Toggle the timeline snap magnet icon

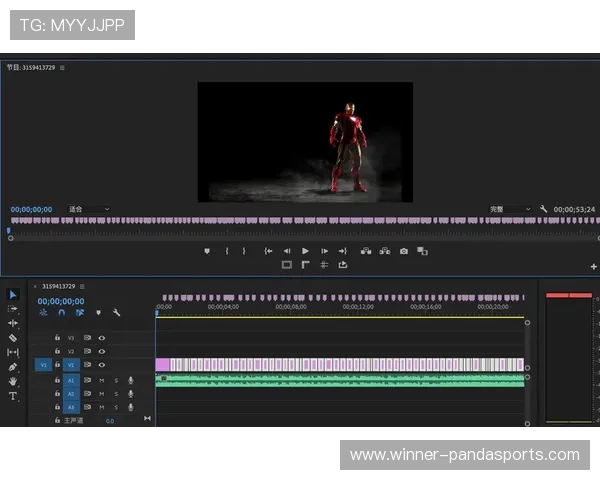point(61,313)
